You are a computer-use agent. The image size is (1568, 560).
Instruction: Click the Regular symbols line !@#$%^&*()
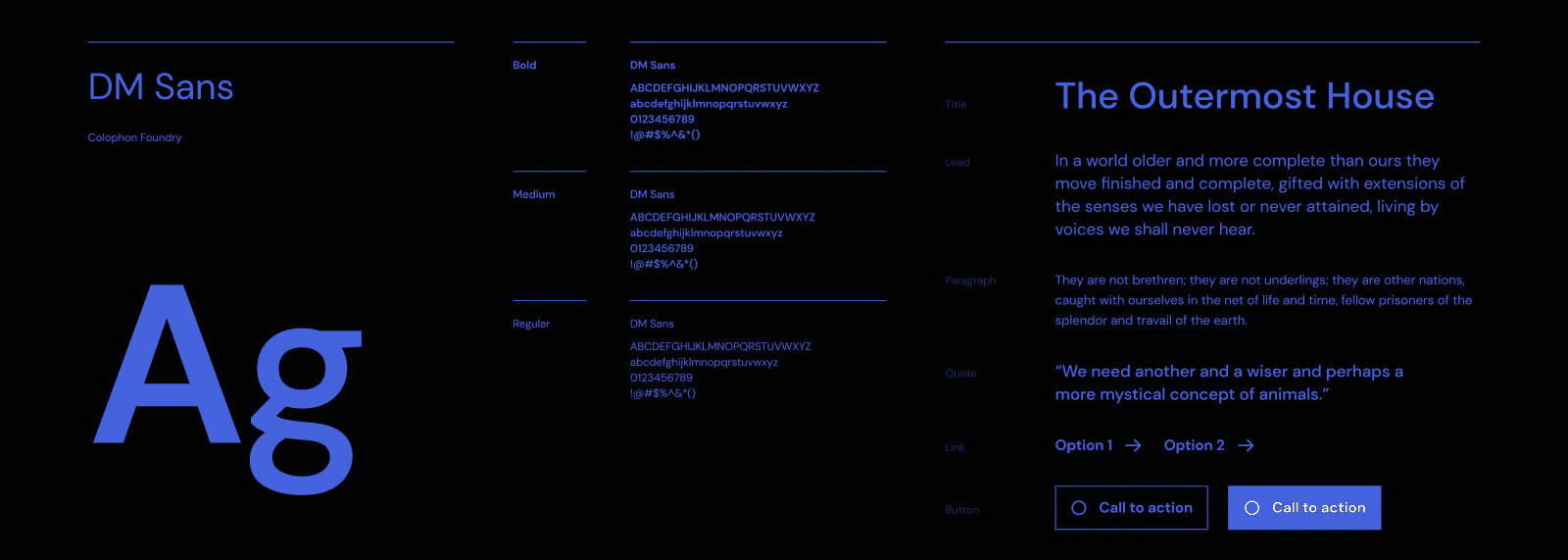click(662, 394)
